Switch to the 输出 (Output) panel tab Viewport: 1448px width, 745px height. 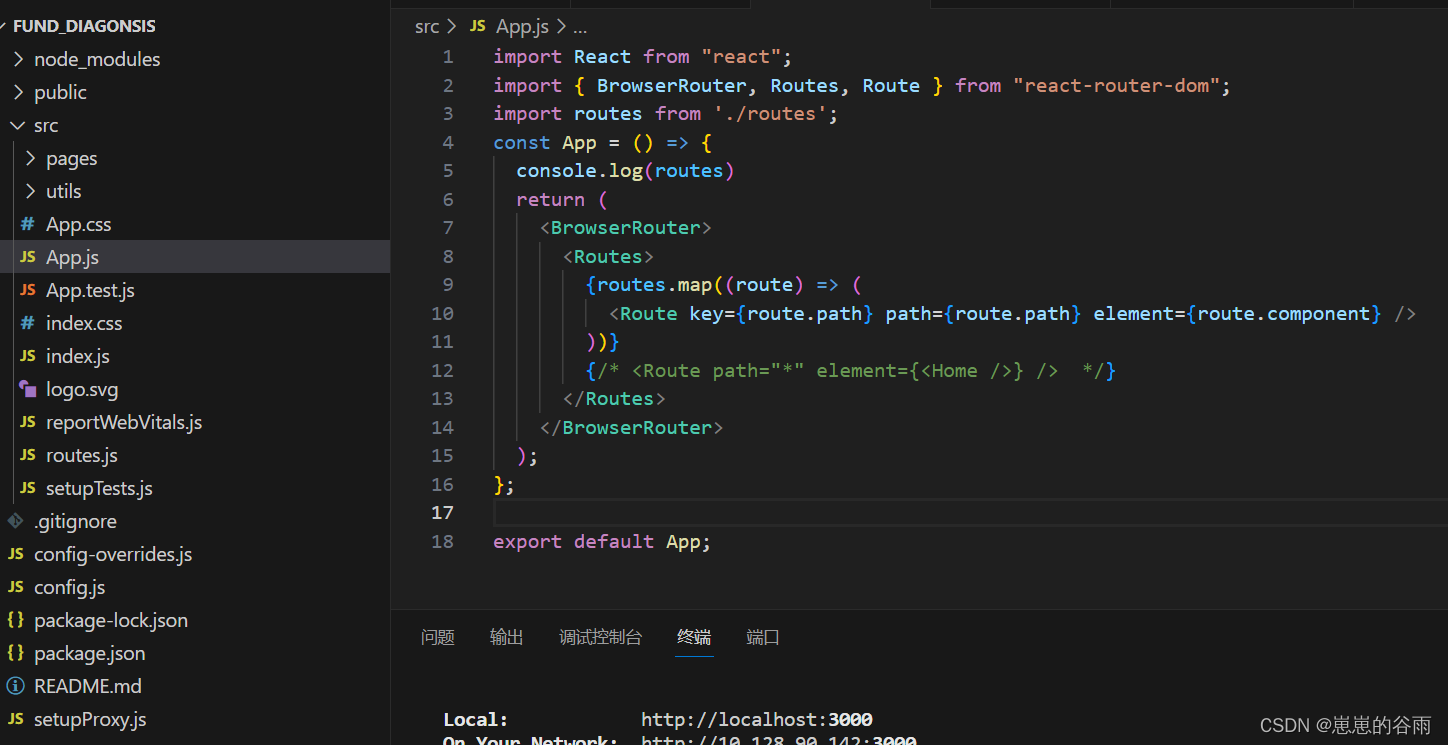(507, 637)
